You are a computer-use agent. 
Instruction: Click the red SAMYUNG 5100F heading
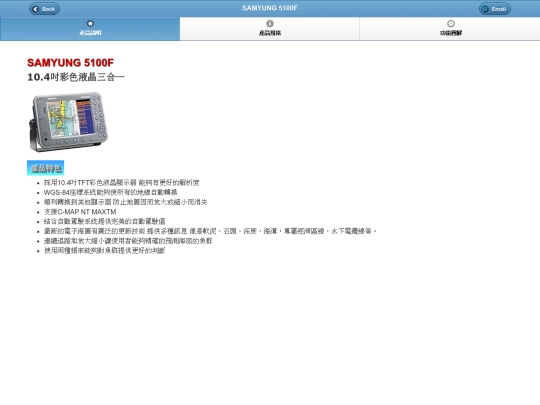point(70,63)
